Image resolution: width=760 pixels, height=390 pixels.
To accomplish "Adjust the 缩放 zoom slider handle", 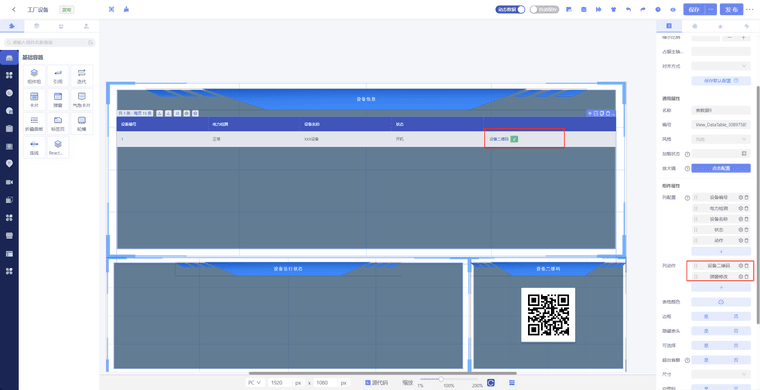I will 441,379.
